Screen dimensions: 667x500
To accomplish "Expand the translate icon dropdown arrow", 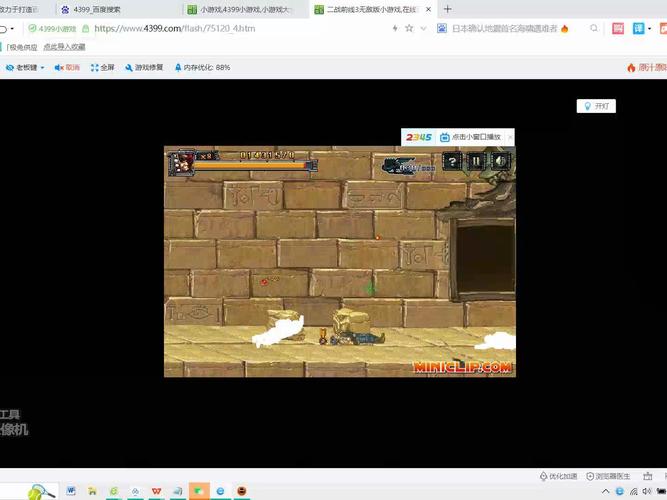I will tap(650, 29).
